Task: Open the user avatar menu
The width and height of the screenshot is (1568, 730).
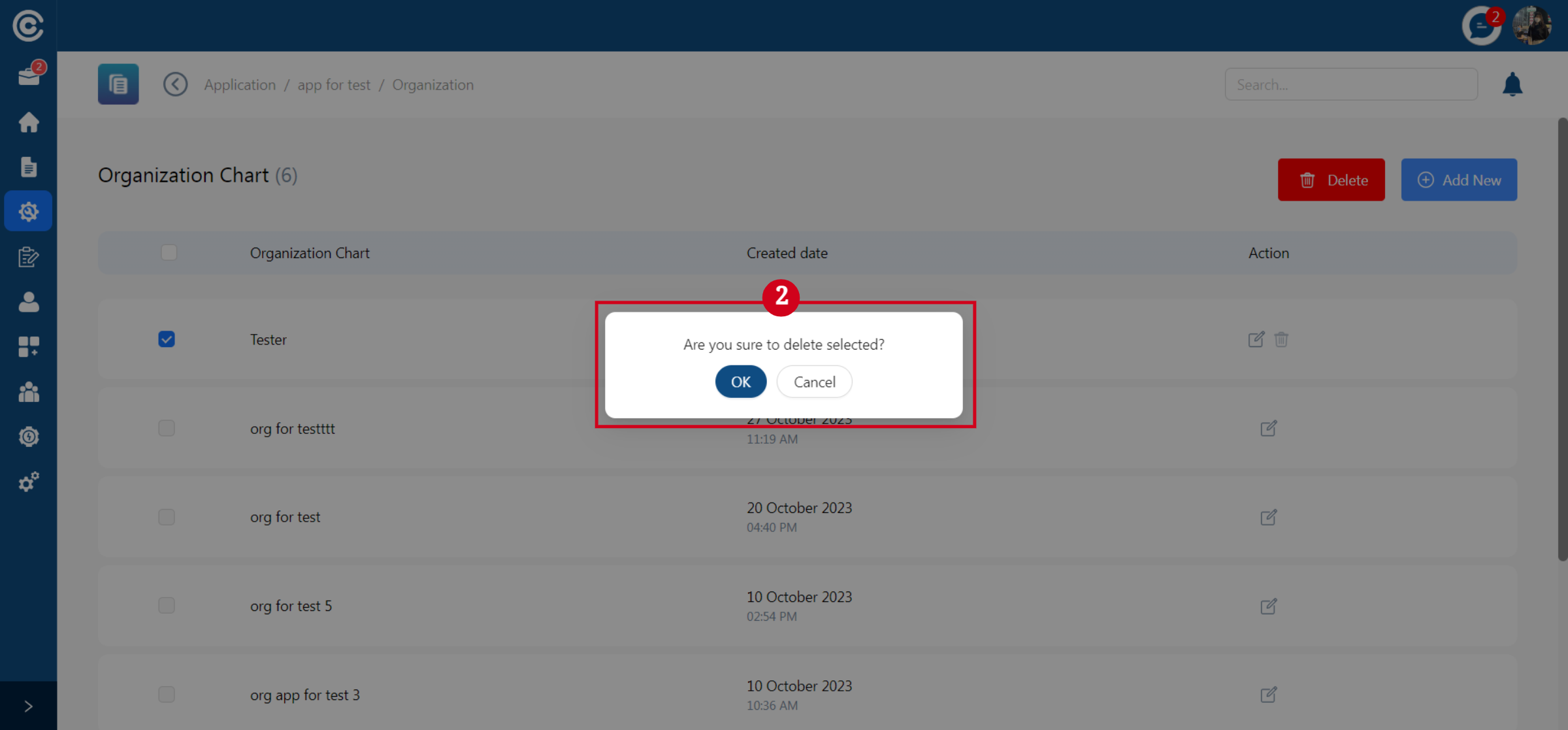Action: tap(1531, 26)
